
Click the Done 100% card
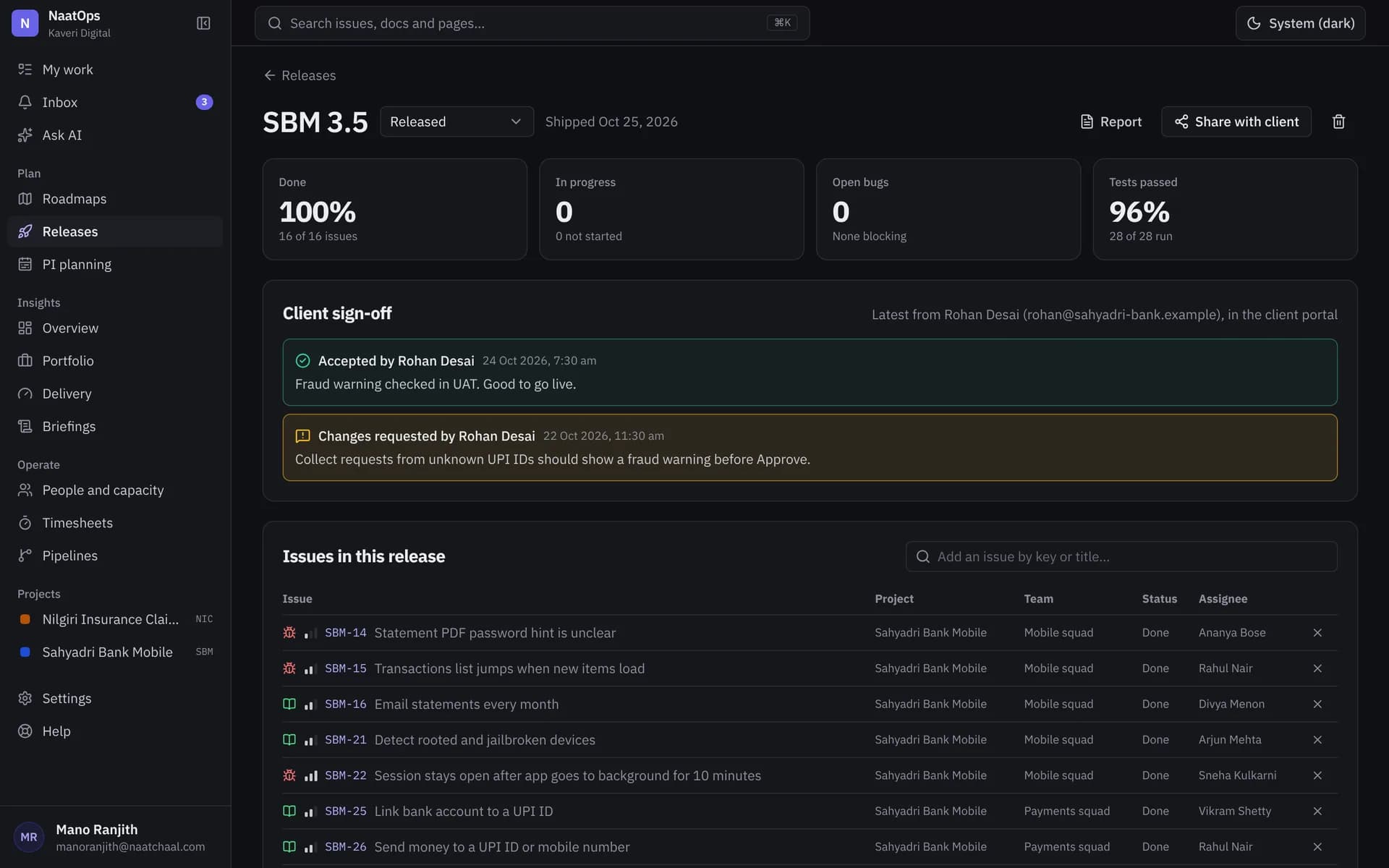pyautogui.click(x=394, y=209)
